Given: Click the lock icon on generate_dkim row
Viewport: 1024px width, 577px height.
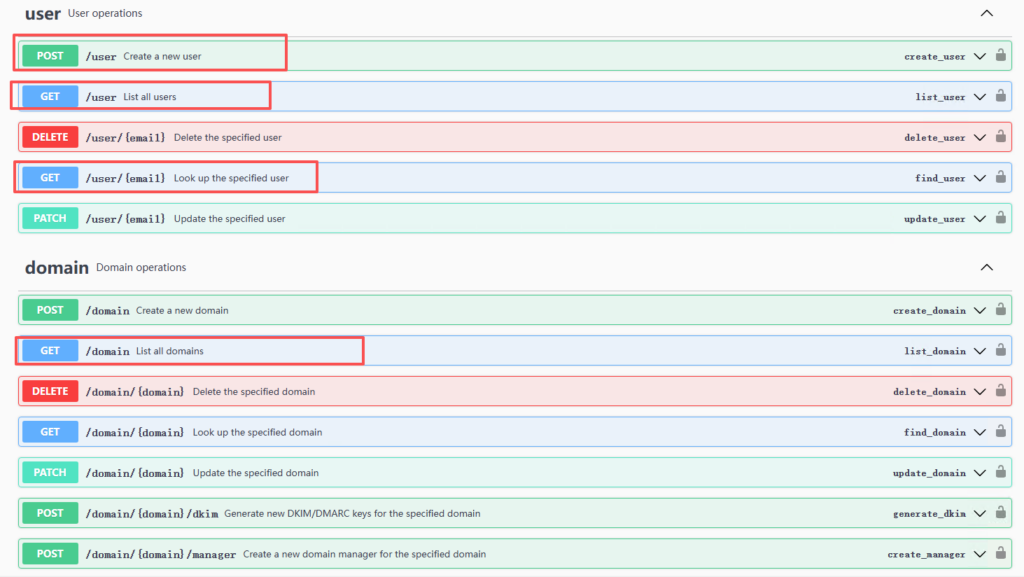Looking at the screenshot, I should [x=1000, y=513].
